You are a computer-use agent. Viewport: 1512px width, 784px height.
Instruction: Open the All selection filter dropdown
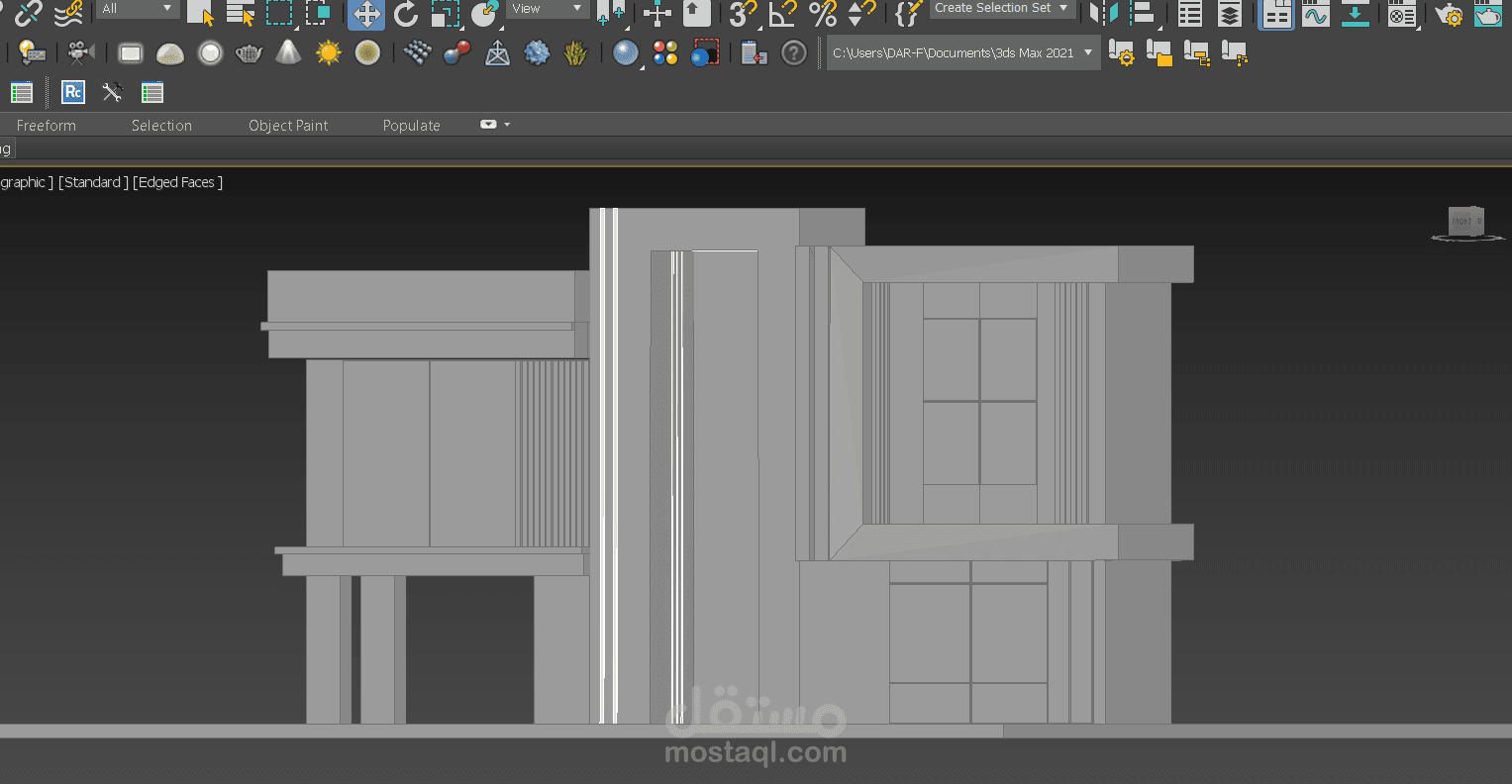pyautogui.click(x=137, y=9)
